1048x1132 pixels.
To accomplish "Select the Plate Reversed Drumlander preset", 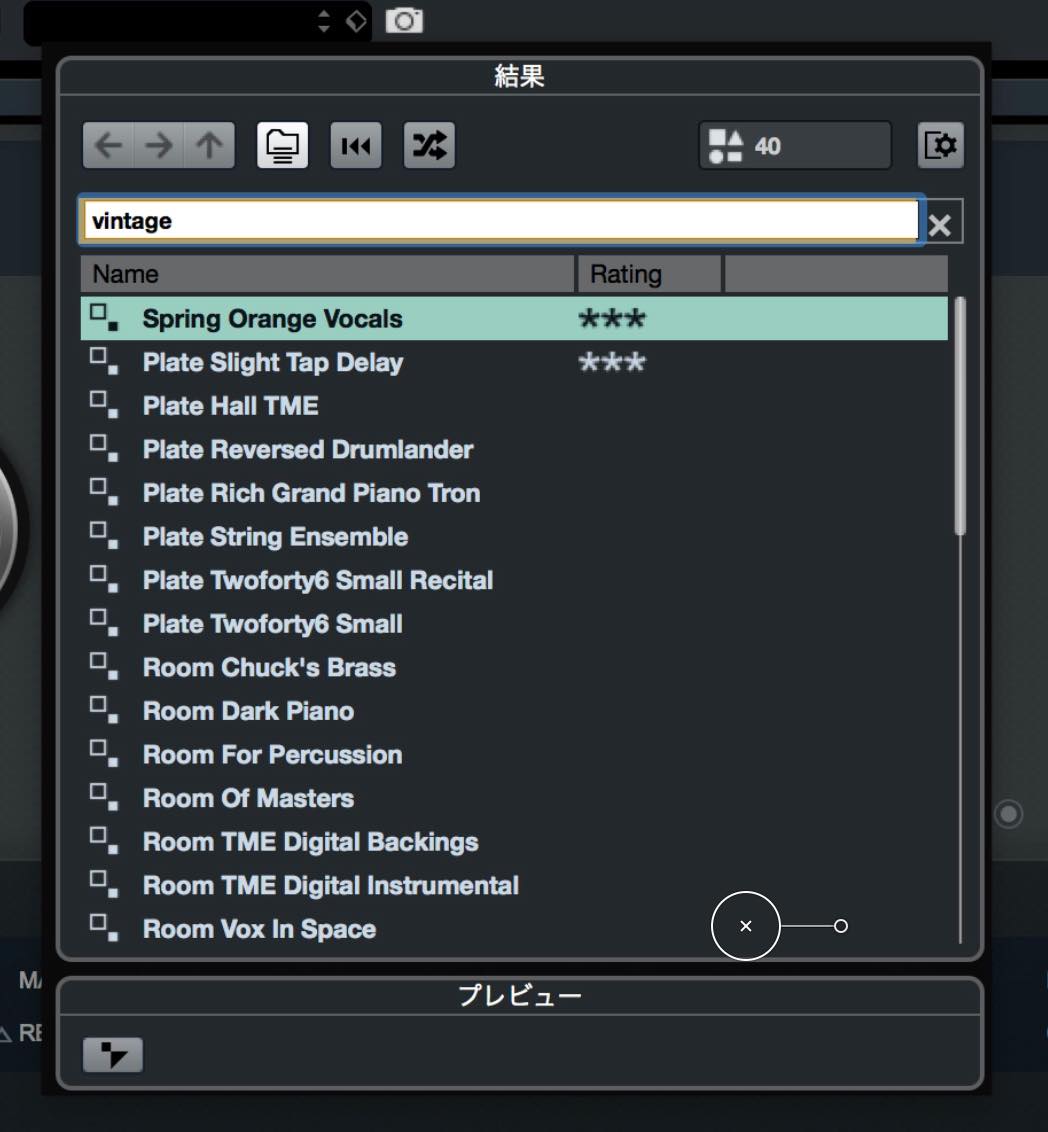I will 514,450.
